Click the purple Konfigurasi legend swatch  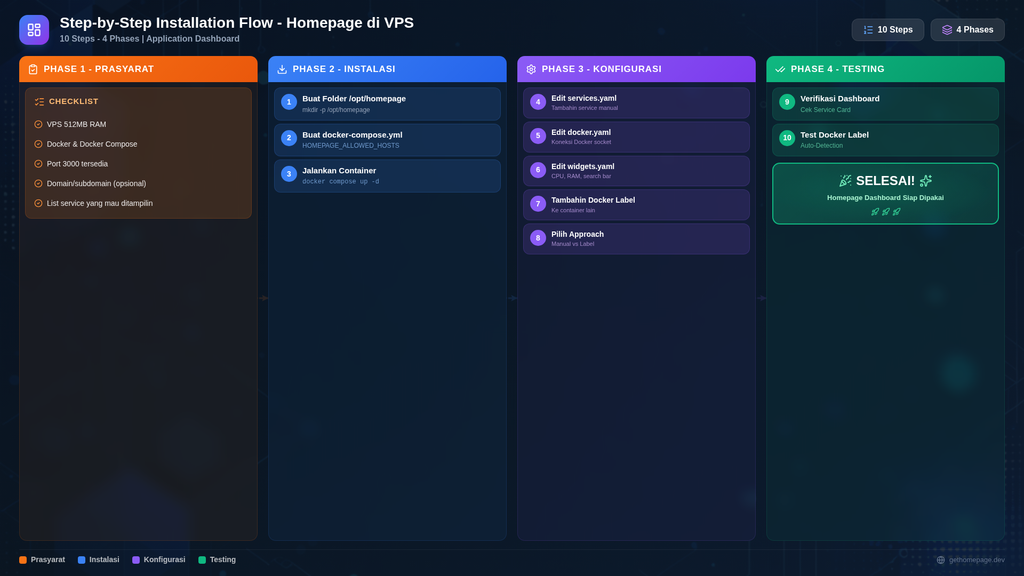(x=136, y=560)
